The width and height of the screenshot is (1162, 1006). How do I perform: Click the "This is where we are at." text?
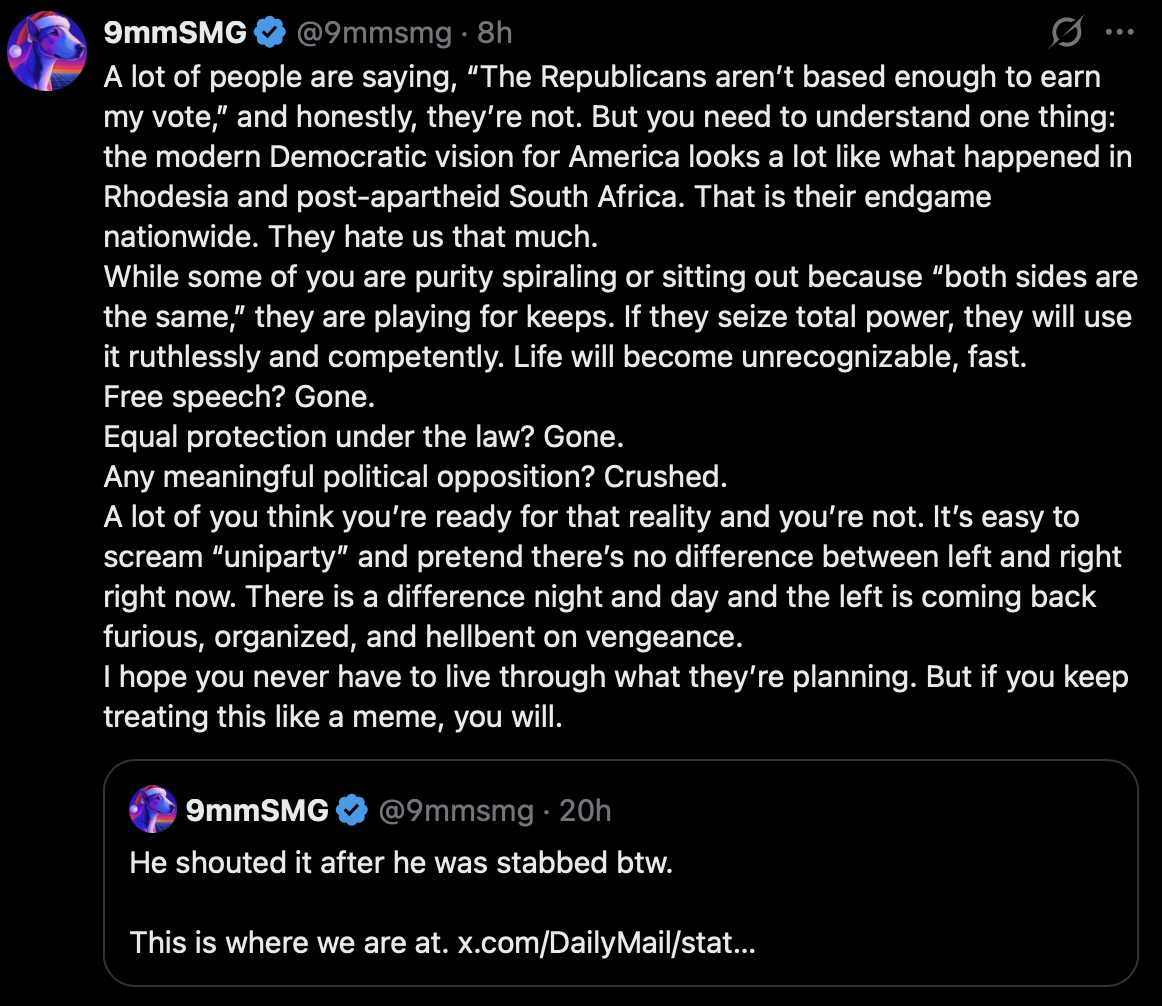coord(288,943)
